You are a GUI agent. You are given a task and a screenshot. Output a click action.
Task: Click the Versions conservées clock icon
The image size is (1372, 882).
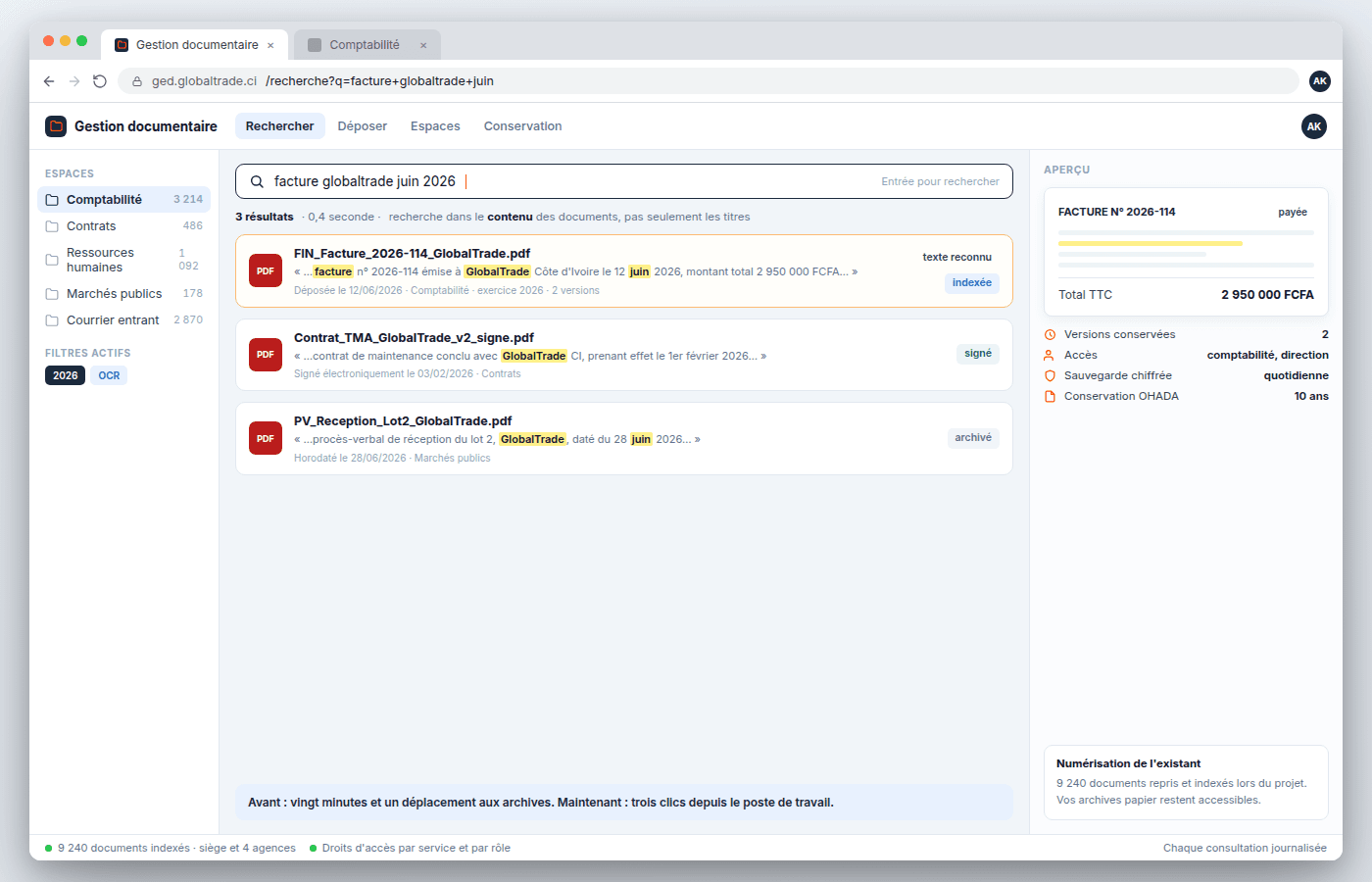(x=1050, y=335)
